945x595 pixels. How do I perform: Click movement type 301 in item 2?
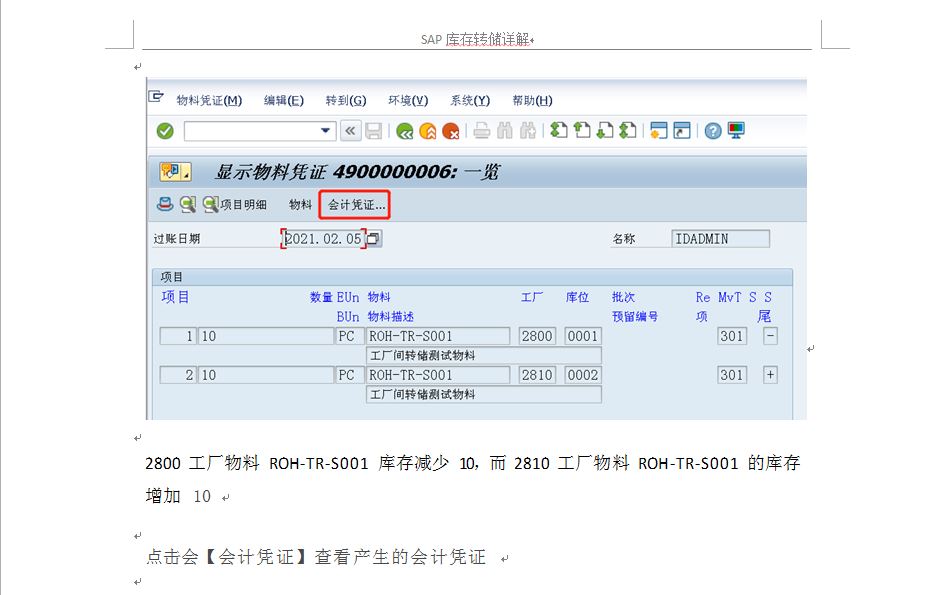tap(732, 375)
